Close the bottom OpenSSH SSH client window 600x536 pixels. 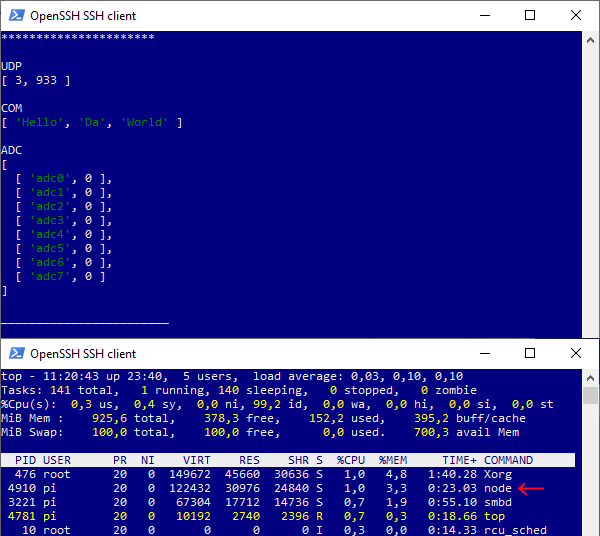click(x=576, y=353)
